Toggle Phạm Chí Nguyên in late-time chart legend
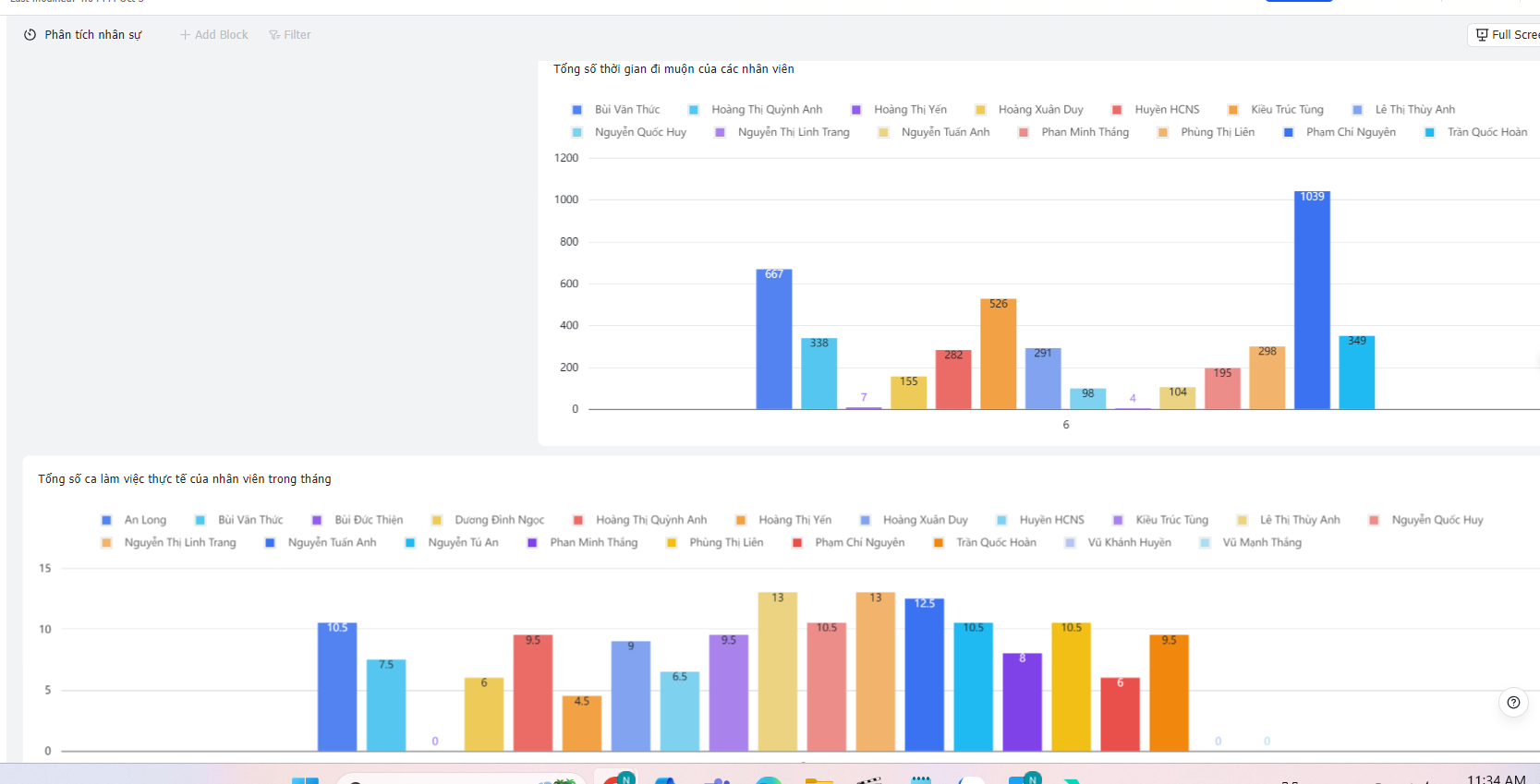Viewport: 1540px width, 784px height. (1340, 133)
